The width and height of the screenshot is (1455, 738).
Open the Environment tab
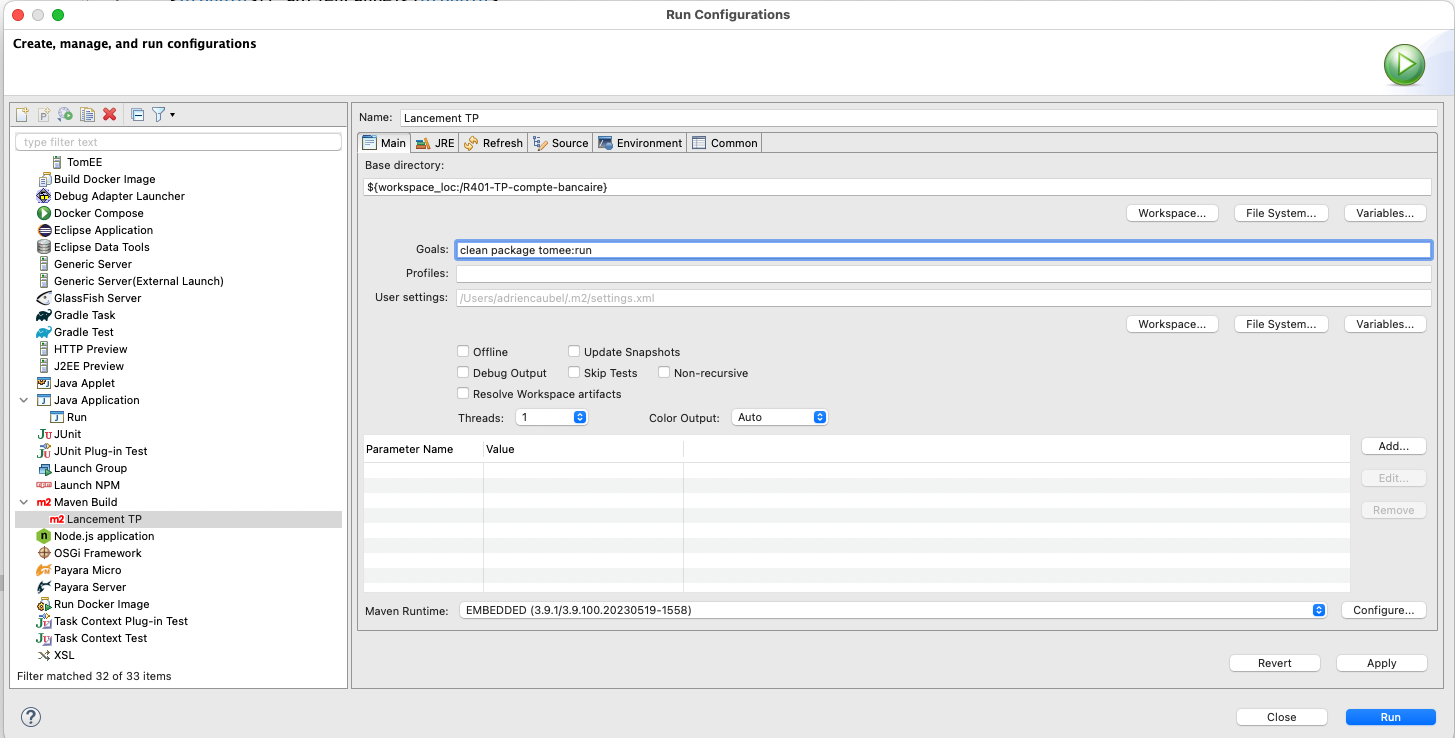(x=640, y=143)
